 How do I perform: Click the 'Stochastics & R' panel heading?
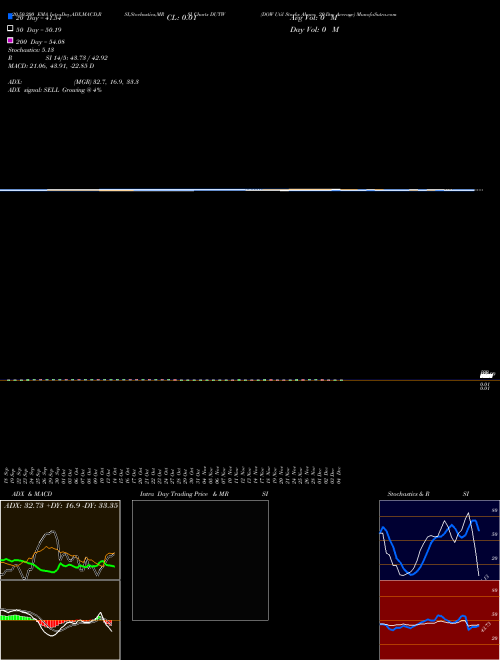coord(408,494)
